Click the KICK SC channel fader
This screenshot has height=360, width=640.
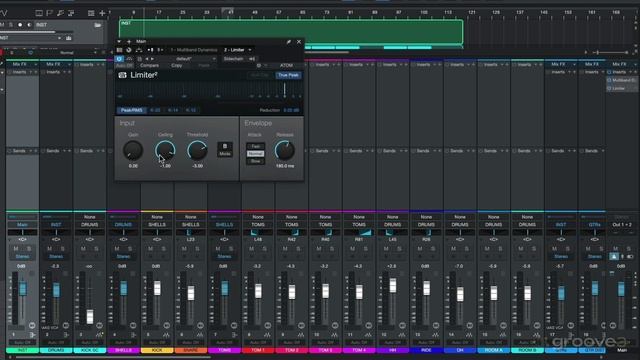(x=90, y=316)
